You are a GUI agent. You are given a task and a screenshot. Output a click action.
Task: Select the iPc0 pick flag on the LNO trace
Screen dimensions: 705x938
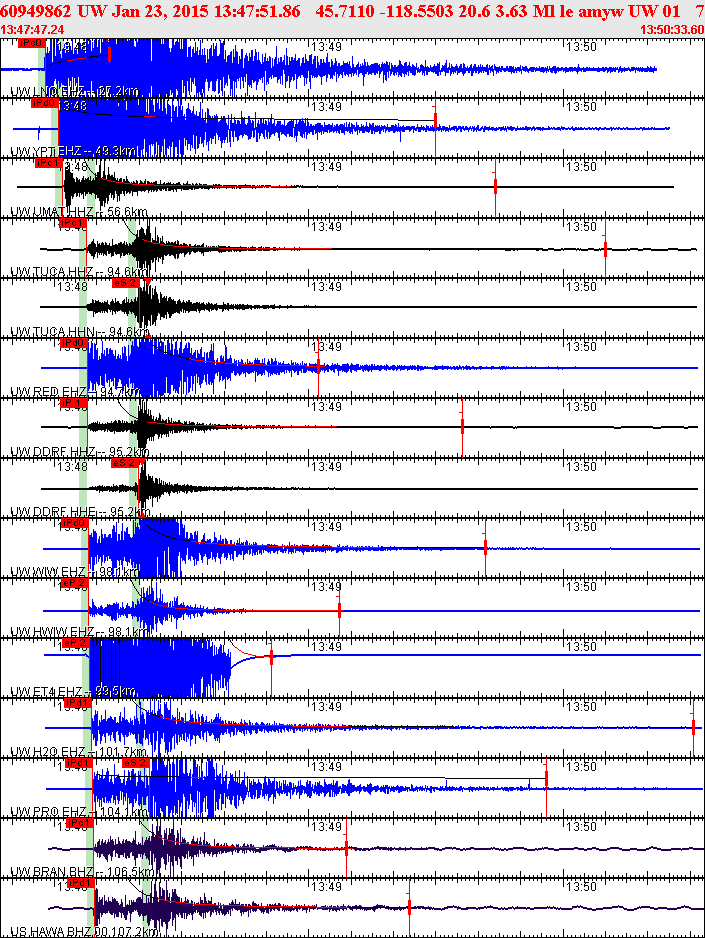(32, 43)
